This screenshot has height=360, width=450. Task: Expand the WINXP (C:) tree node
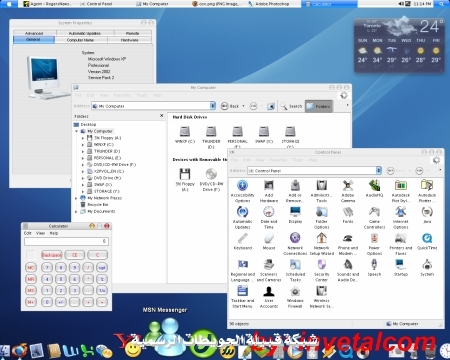coord(83,145)
